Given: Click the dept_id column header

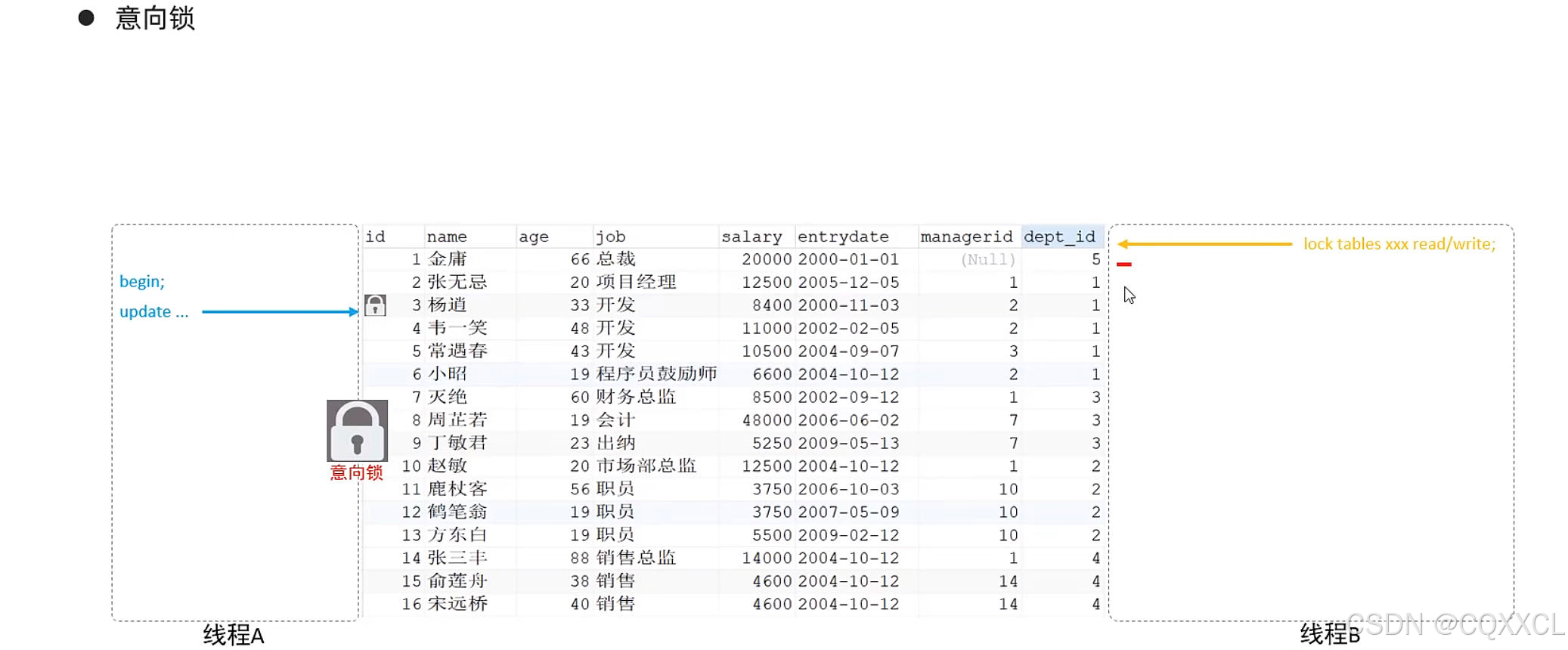Looking at the screenshot, I should click(1059, 237).
